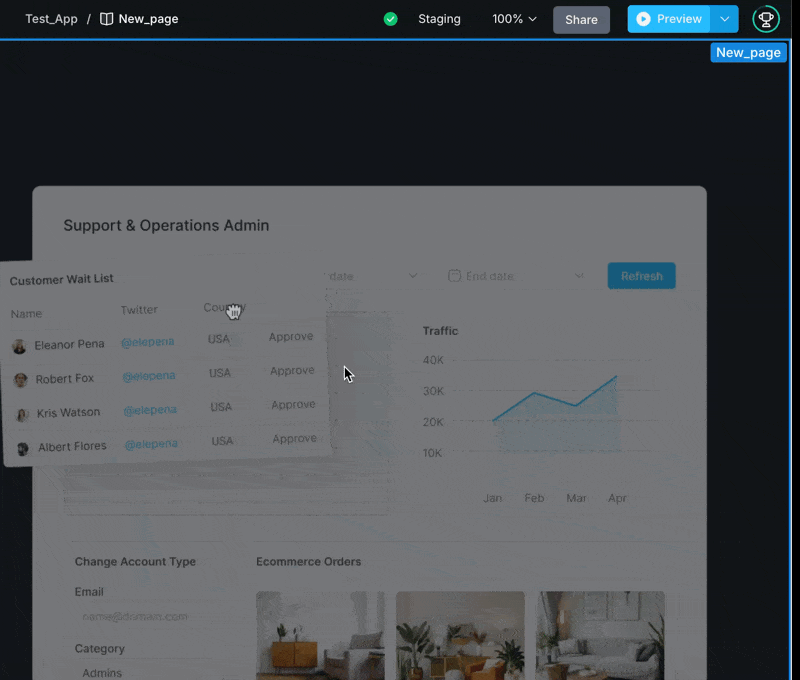Approve Eleanor Pena in the wait list
The width and height of the screenshot is (800, 680).
pos(291,337)
